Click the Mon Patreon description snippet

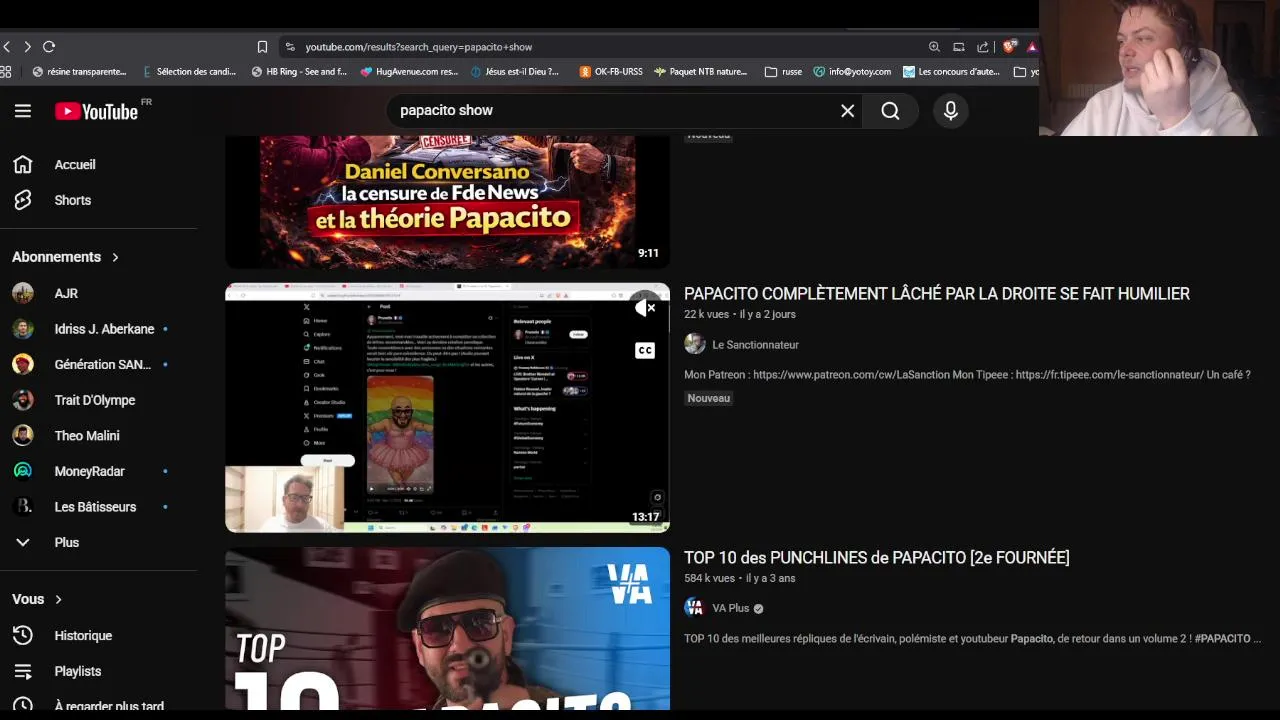coord(967,375)
